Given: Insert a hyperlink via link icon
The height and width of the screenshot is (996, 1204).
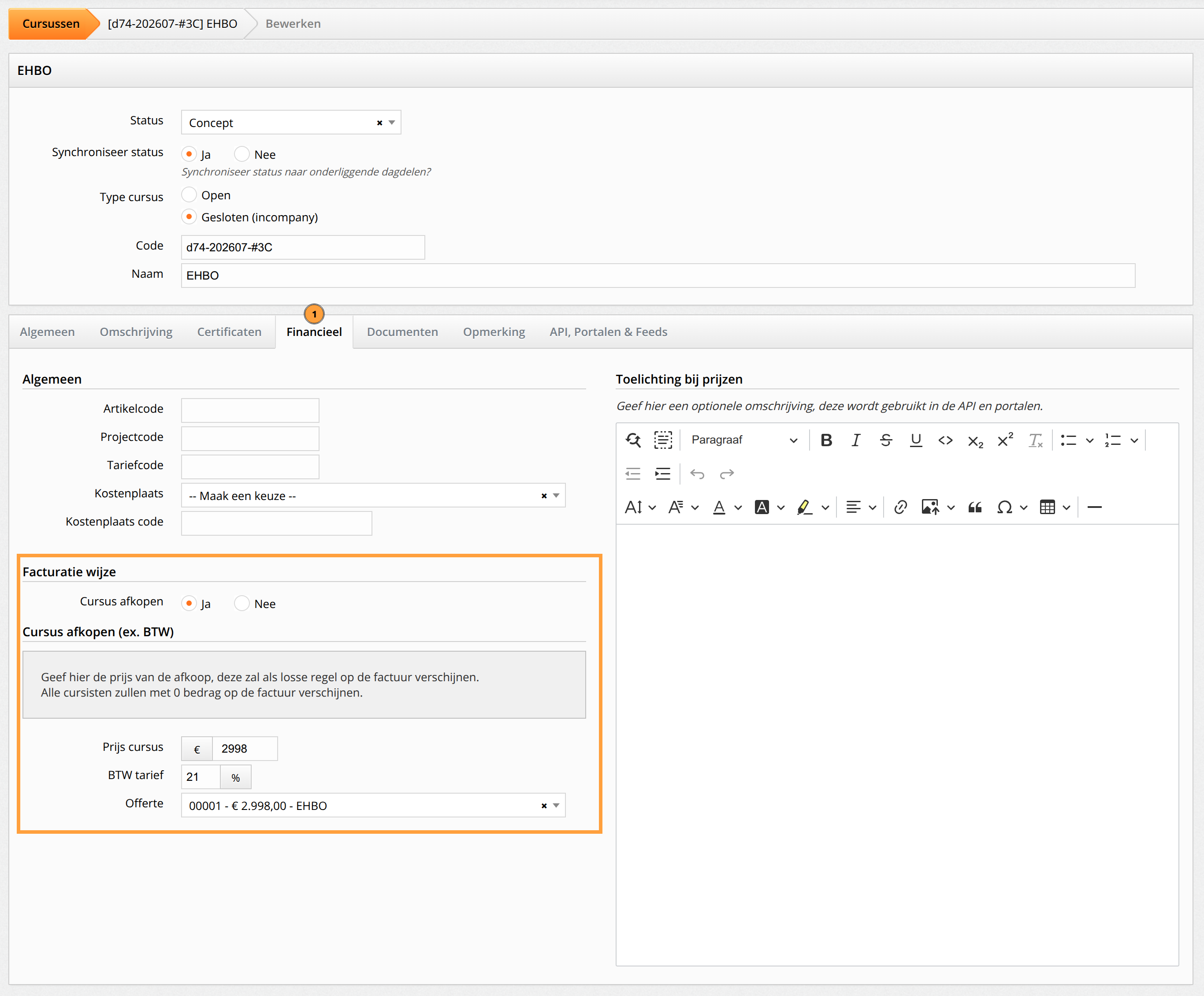Looking at the screenshot, I should click(900, 507).
